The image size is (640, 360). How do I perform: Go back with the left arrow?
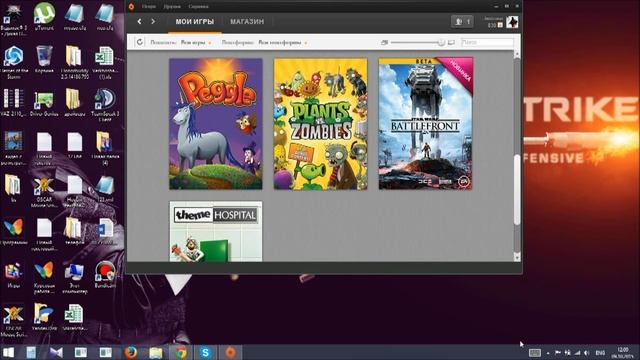pos(139,21)
